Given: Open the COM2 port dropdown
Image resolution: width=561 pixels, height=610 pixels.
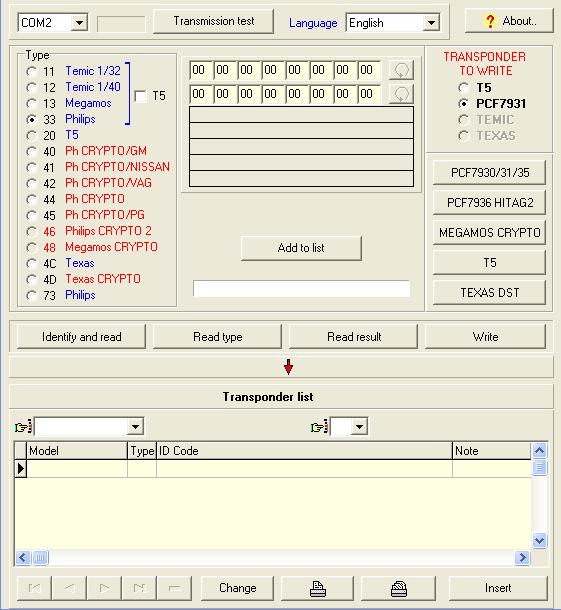Looking at the screenshot, I should point(79,23).
